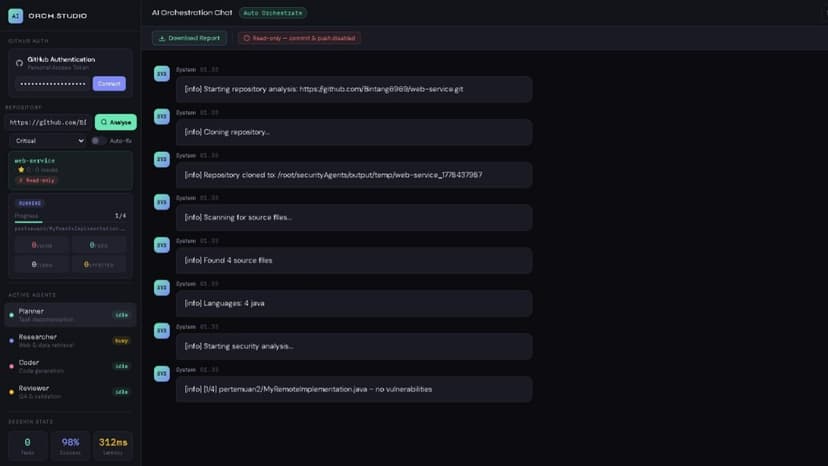Click the Orch Studio AI logo icon
The height and width of the screenshot is (466, 828).
[x=15, y=16]
